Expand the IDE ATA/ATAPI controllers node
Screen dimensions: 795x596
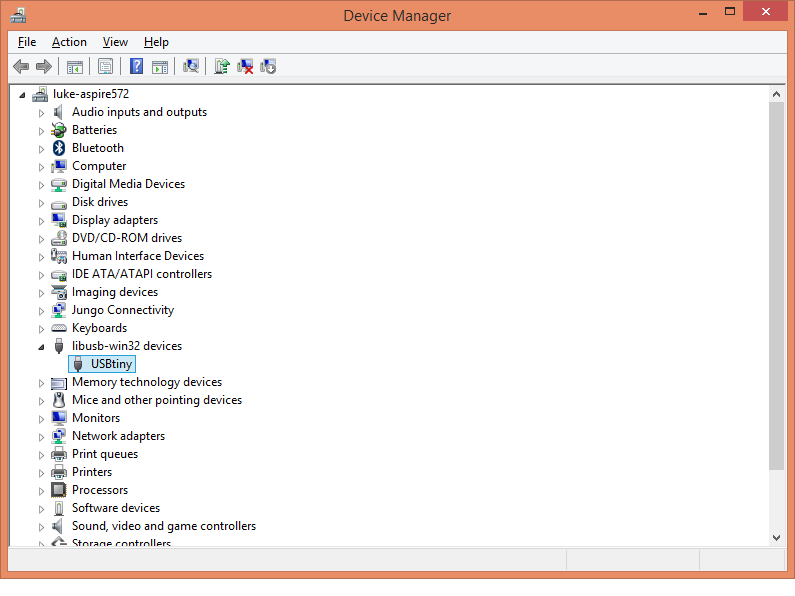coord(41,275)
